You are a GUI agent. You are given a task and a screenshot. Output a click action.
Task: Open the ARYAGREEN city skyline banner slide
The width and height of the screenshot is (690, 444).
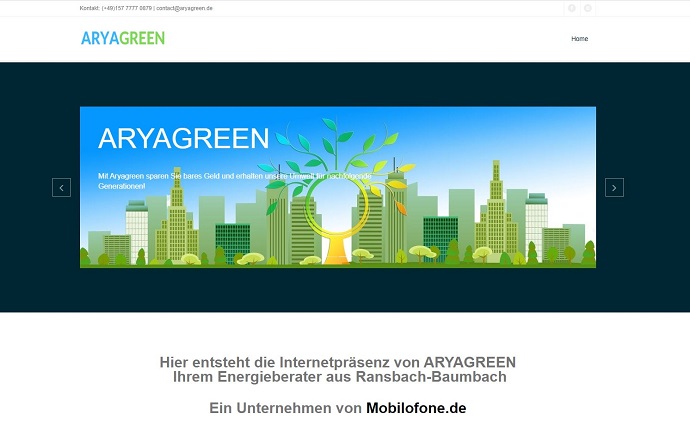(x=338, y=187)
